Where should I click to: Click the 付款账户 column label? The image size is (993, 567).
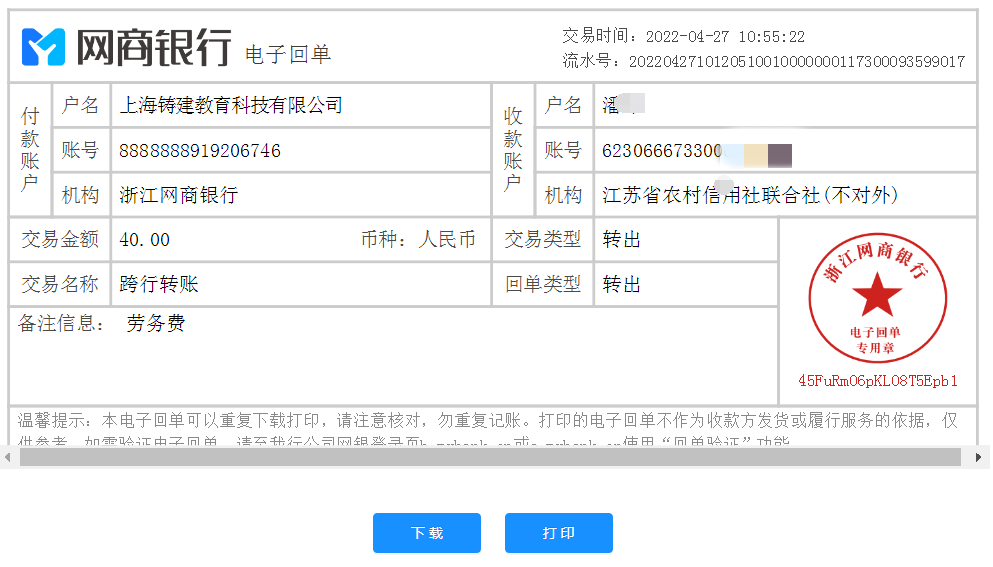tap(30, 150)
